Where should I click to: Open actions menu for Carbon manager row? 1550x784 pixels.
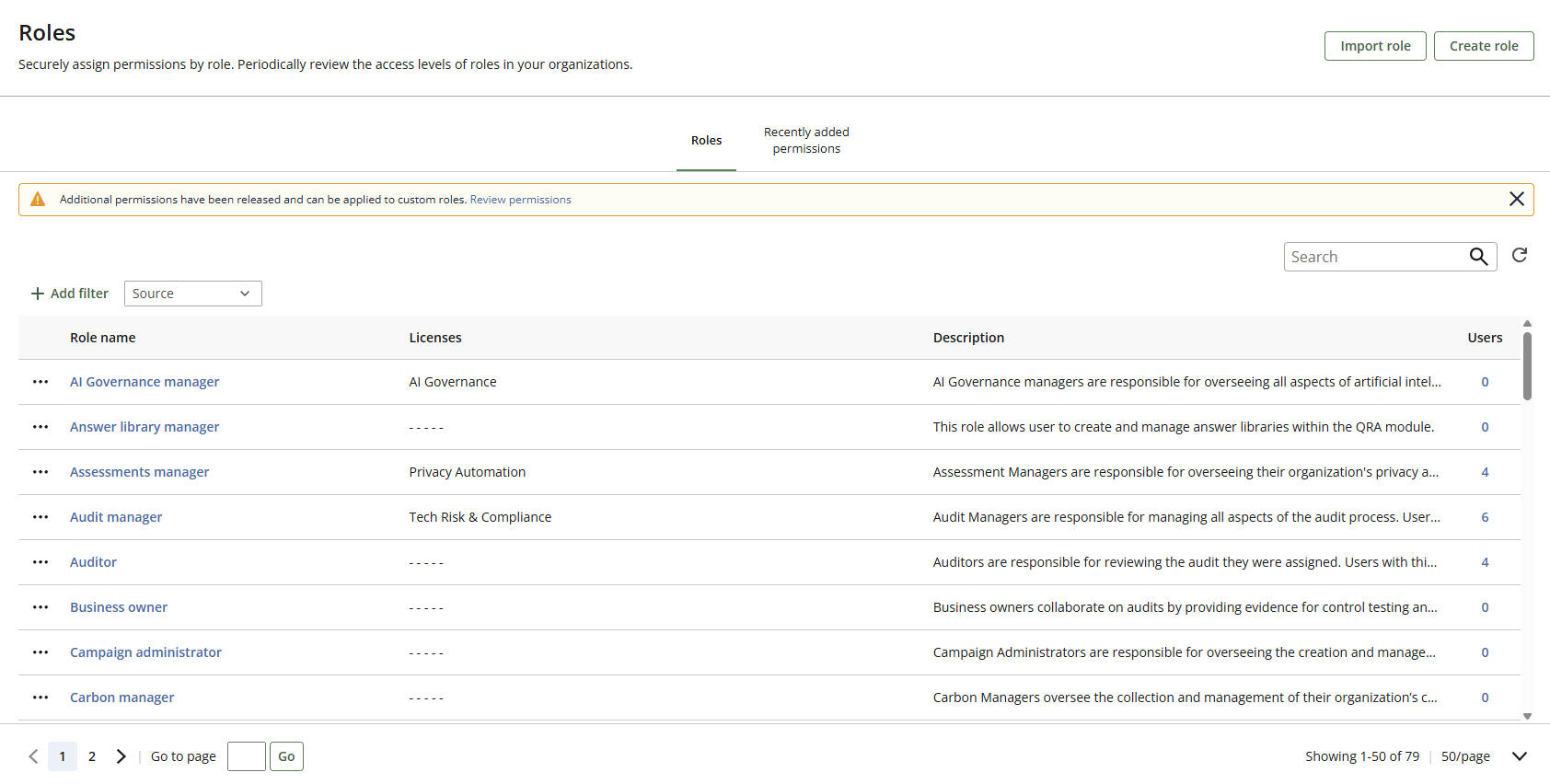tap(40, 698)
